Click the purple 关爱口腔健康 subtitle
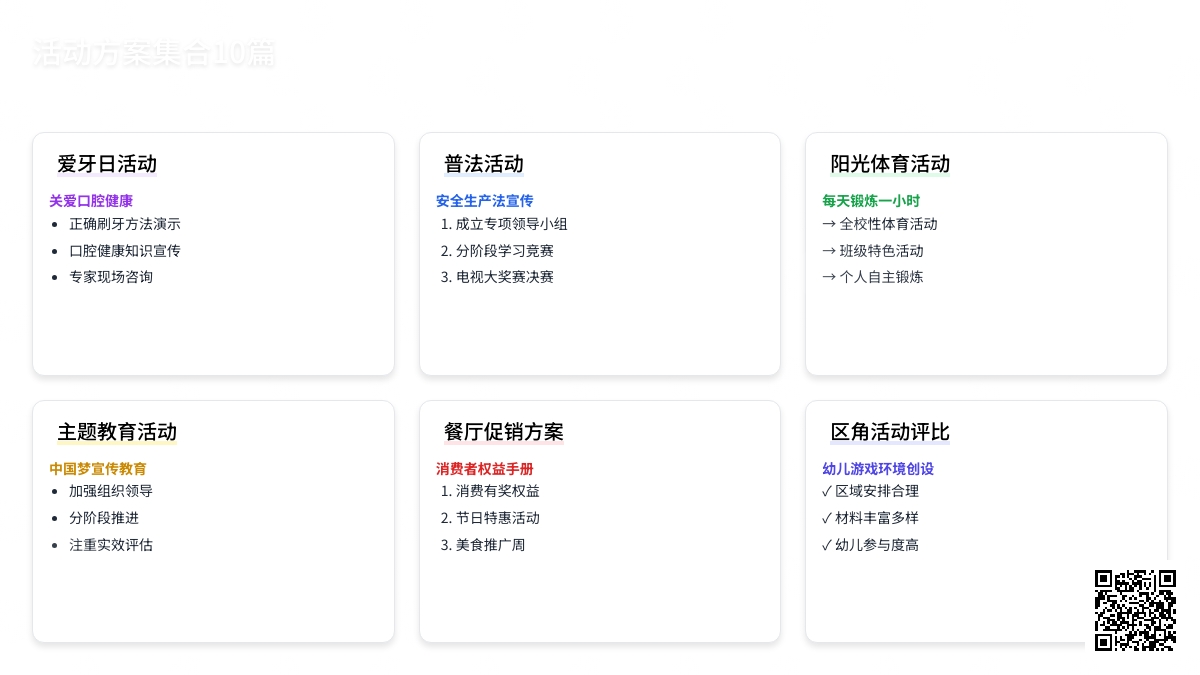 pos(91,201)
